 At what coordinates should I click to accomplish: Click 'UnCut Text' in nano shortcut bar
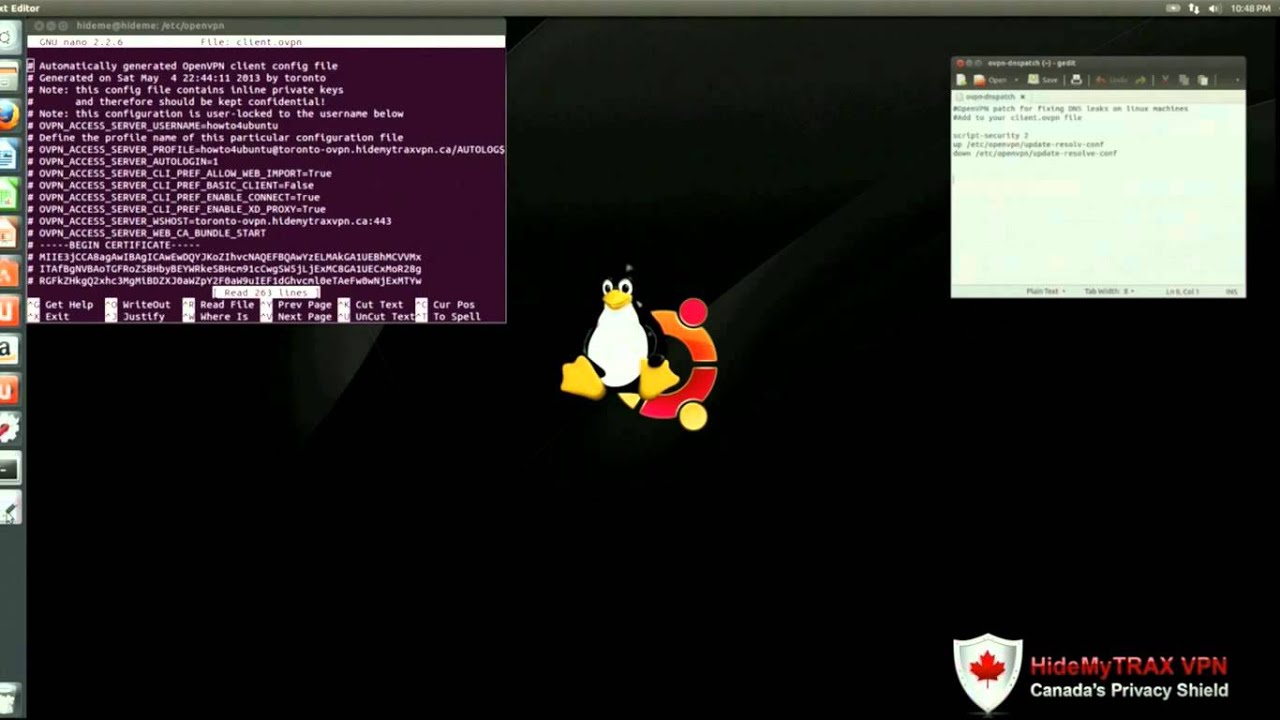coord(385,317)
